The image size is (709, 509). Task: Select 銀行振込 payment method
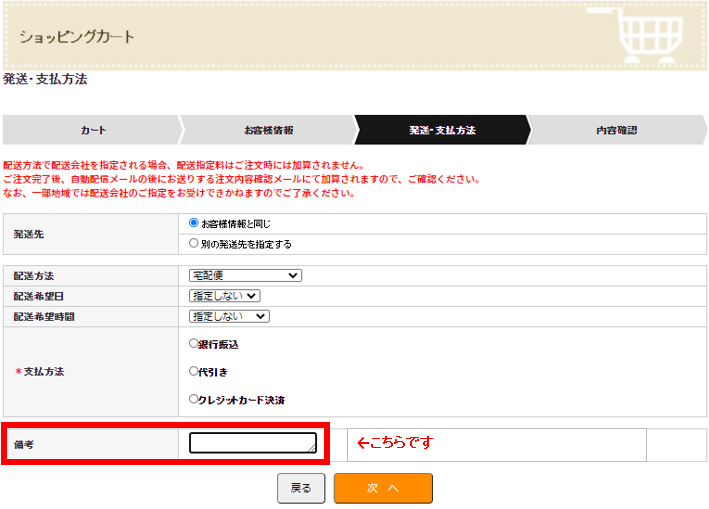[194, 343]
